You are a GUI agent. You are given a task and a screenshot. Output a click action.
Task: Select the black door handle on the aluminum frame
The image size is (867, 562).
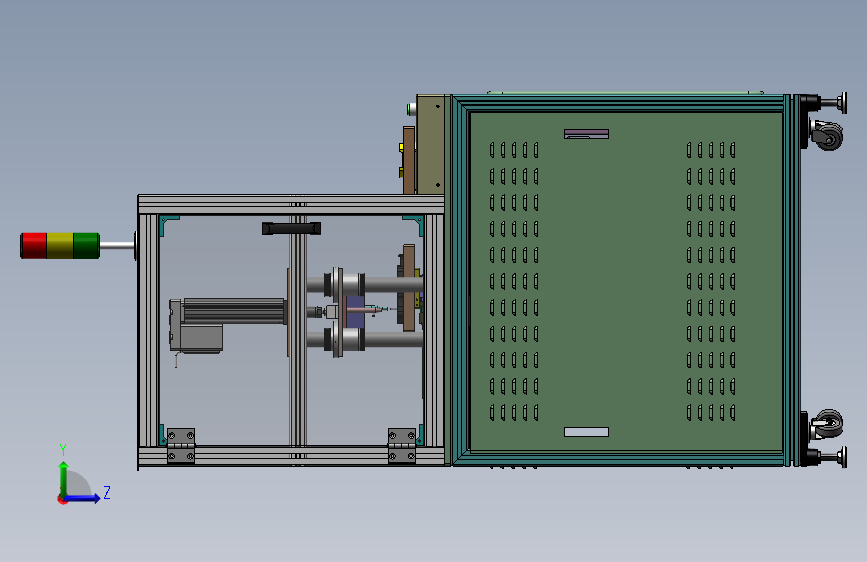point(291,228)
